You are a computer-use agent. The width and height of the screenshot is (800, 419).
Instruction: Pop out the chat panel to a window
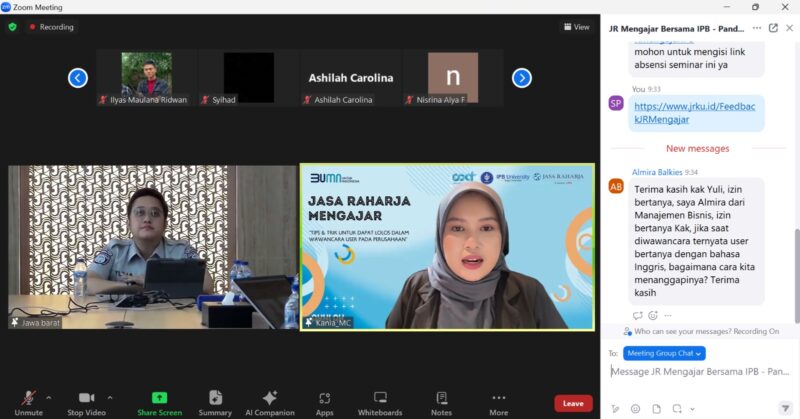(x=773, y=28)
